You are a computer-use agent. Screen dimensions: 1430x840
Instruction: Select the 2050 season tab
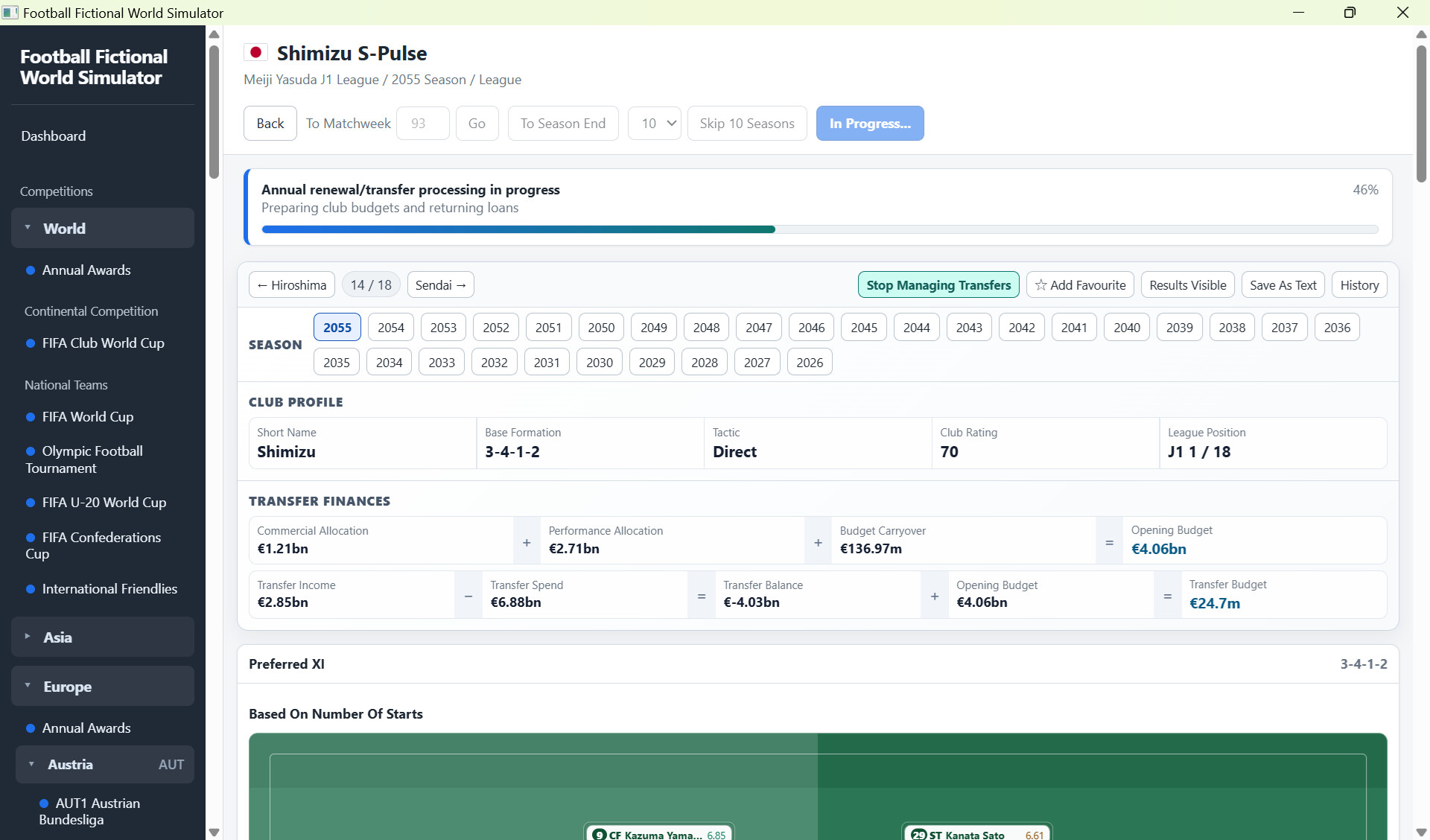(x=601, y=328)
